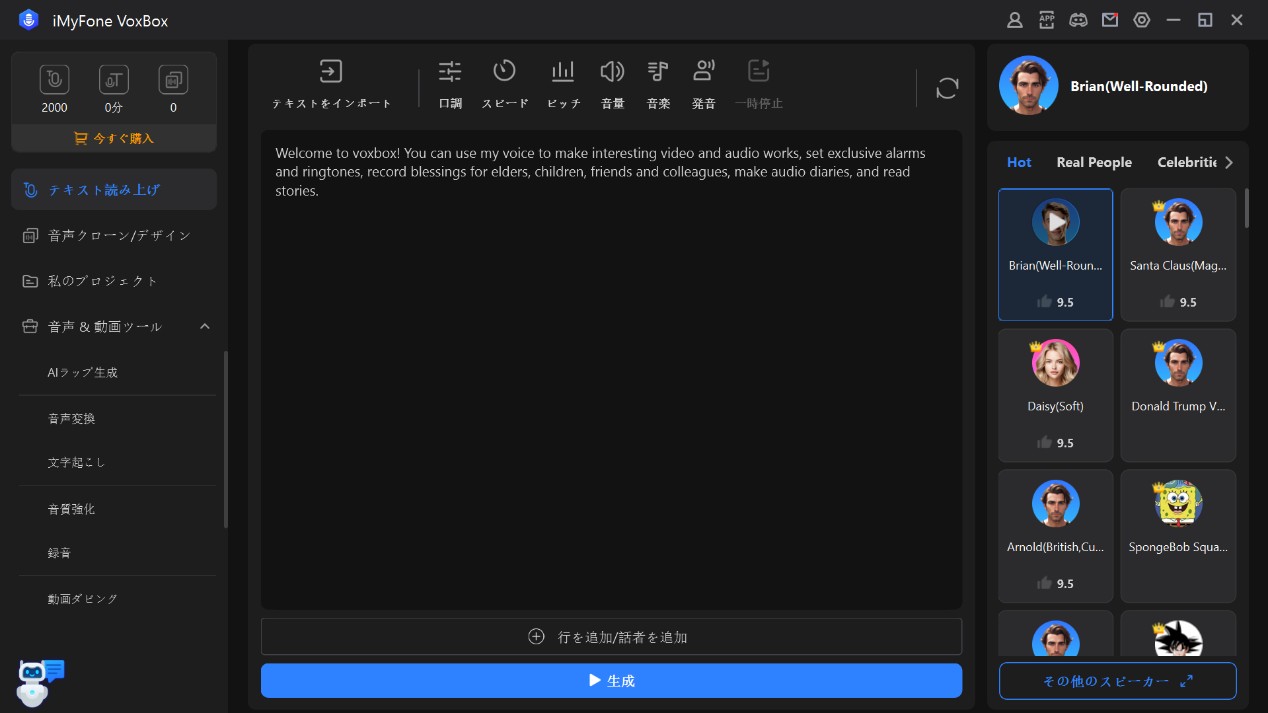Click the current speaker Brian avatar header
Image resolution: width=1268 pixels, height=713 pixels.
pos(1028,86)
